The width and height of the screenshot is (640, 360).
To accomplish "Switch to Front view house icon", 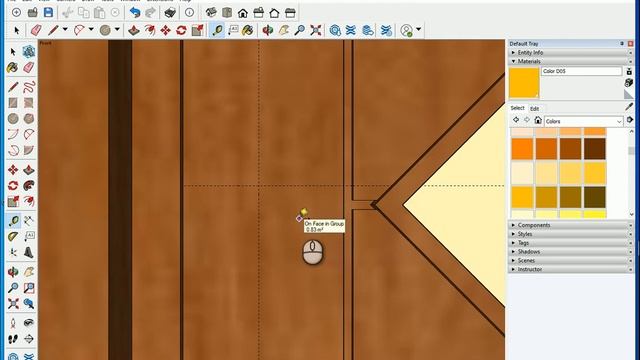I will 243,13.
